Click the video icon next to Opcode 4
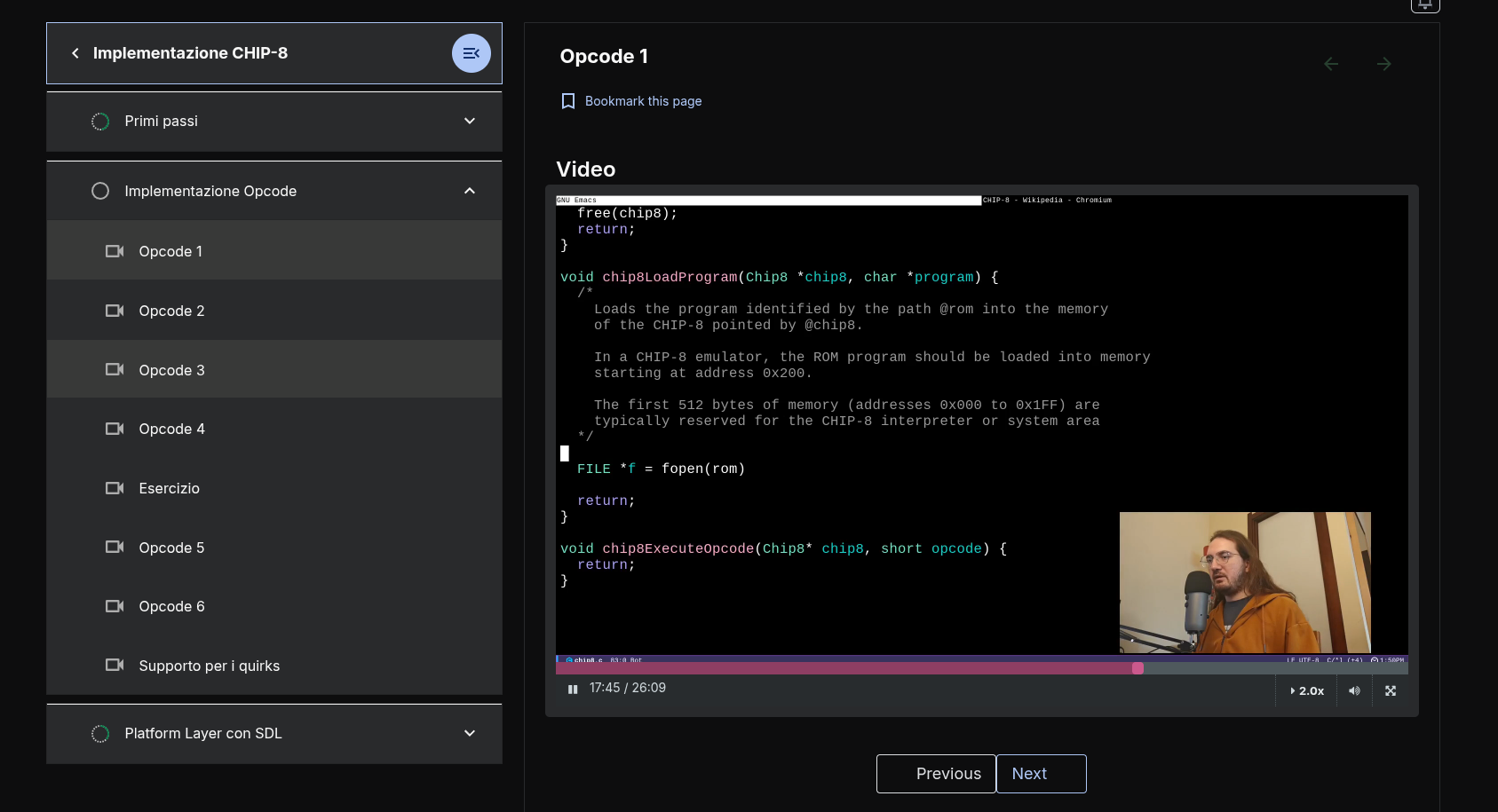The width and height of the screenshot is (1498, 812). coord(115,429)
